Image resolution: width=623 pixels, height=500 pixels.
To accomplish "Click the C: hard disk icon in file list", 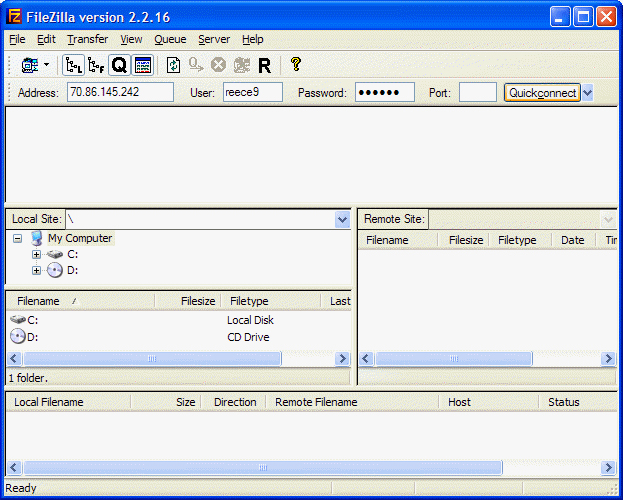I will [17, 319].
